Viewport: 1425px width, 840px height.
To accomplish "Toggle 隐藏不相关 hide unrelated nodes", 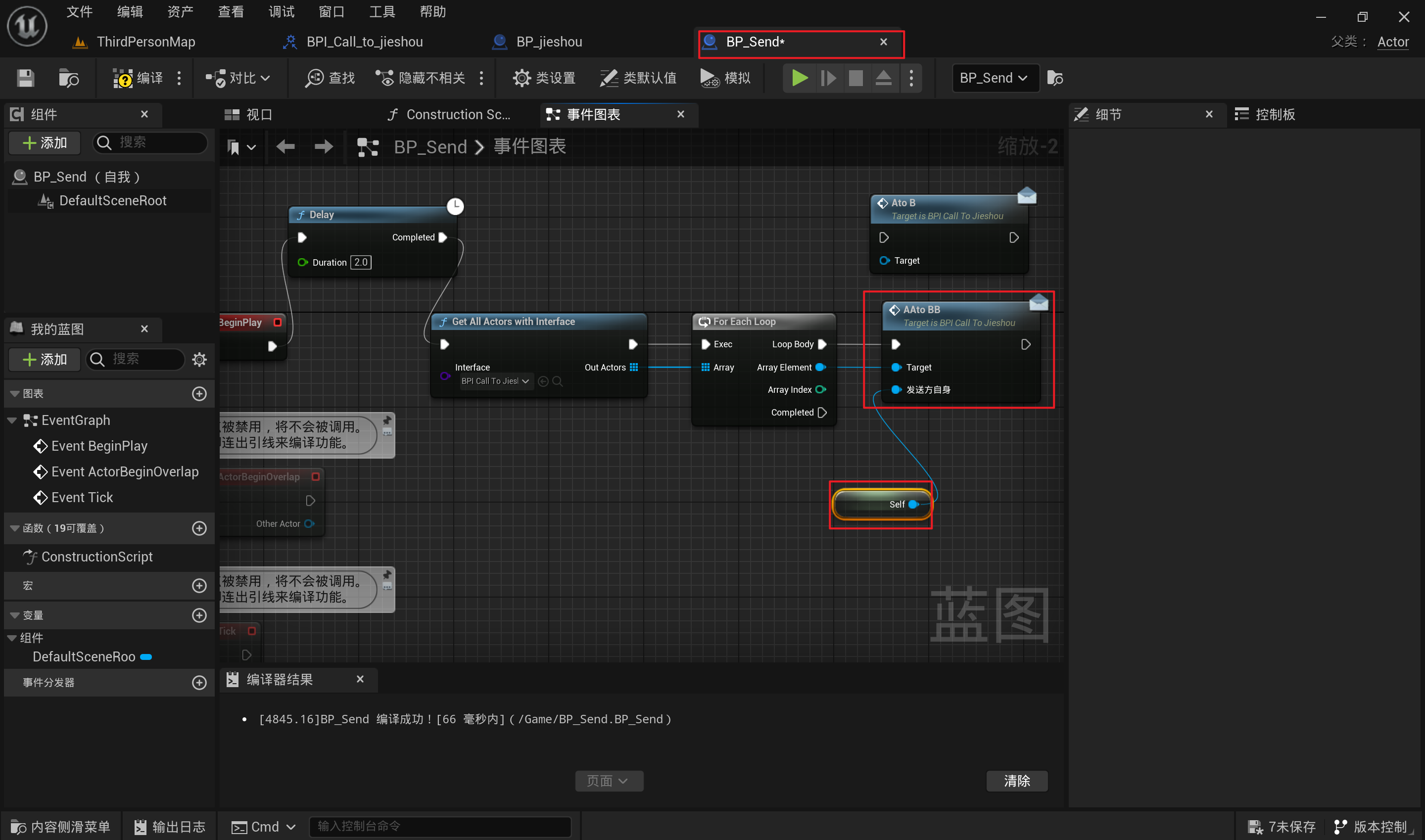I will click(421, 78).
